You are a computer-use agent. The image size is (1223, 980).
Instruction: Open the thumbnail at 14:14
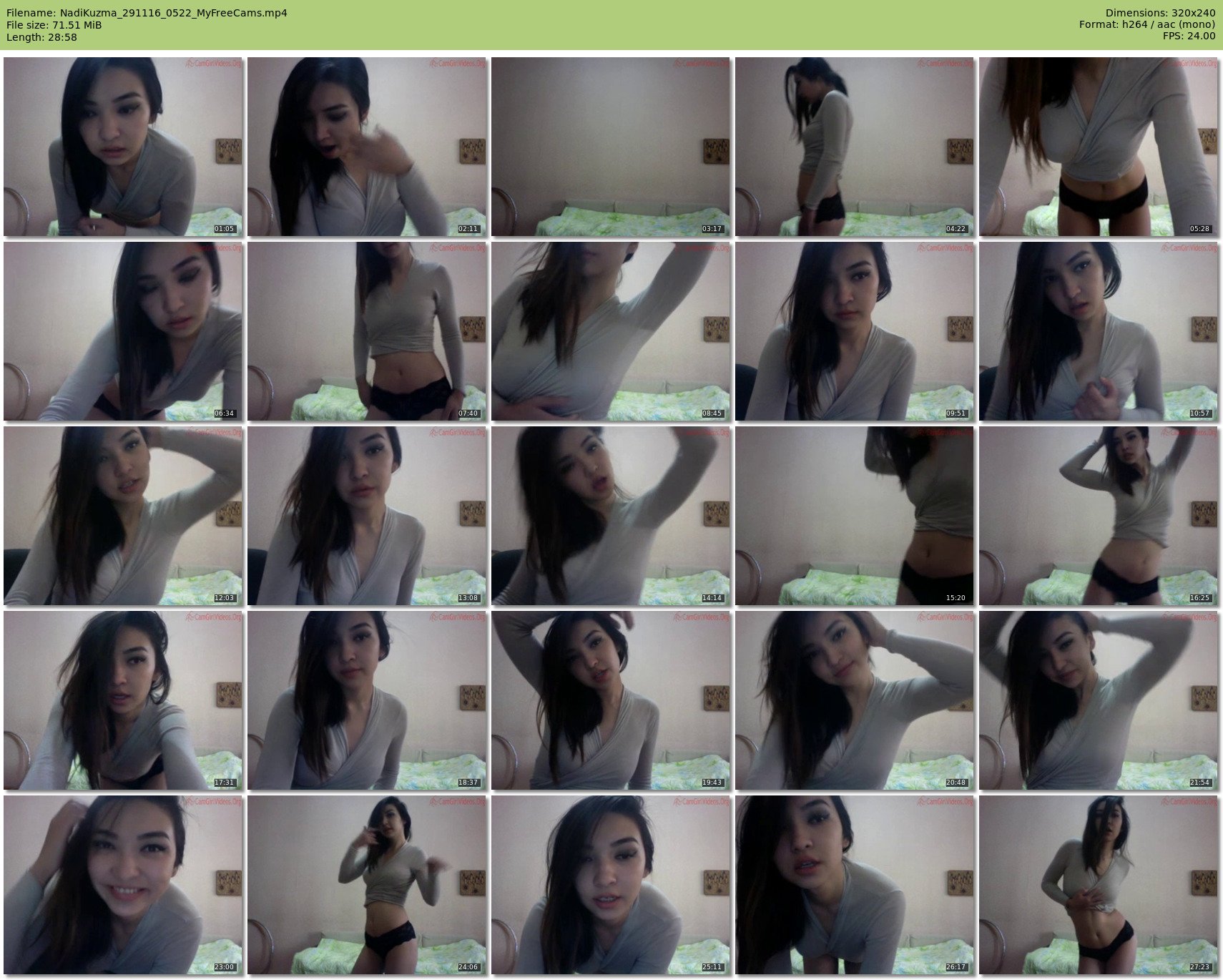611,516
